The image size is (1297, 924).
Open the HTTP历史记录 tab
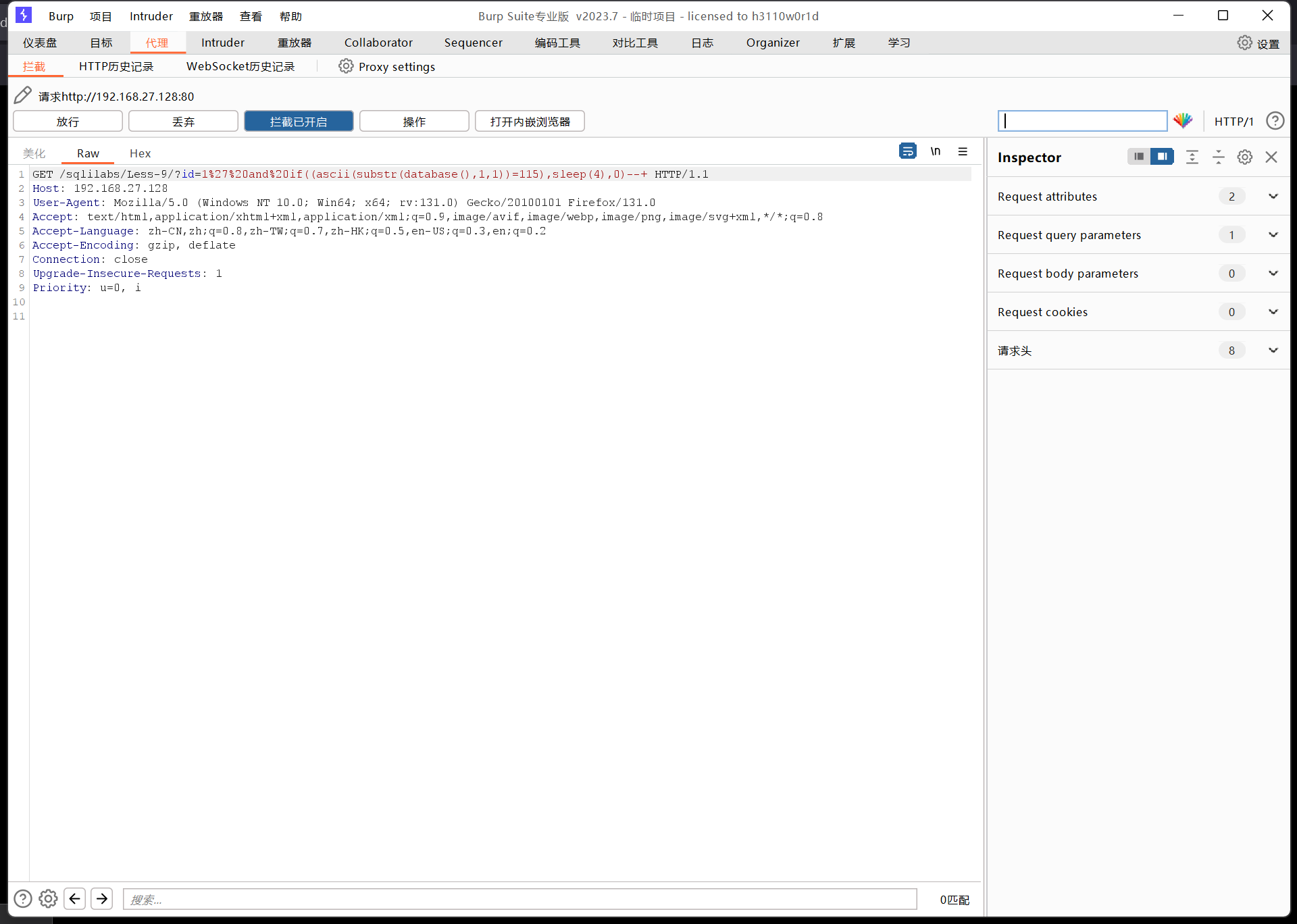tap(116, 66)
